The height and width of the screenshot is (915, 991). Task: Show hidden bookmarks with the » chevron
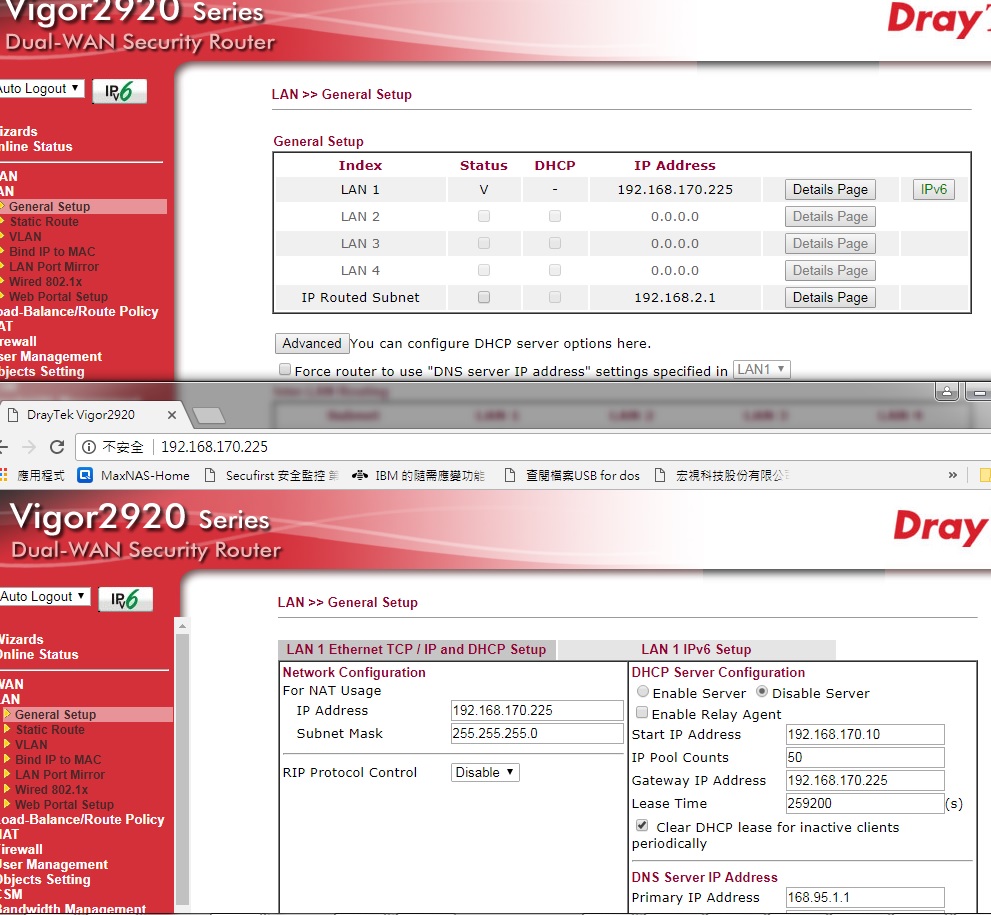952,475
